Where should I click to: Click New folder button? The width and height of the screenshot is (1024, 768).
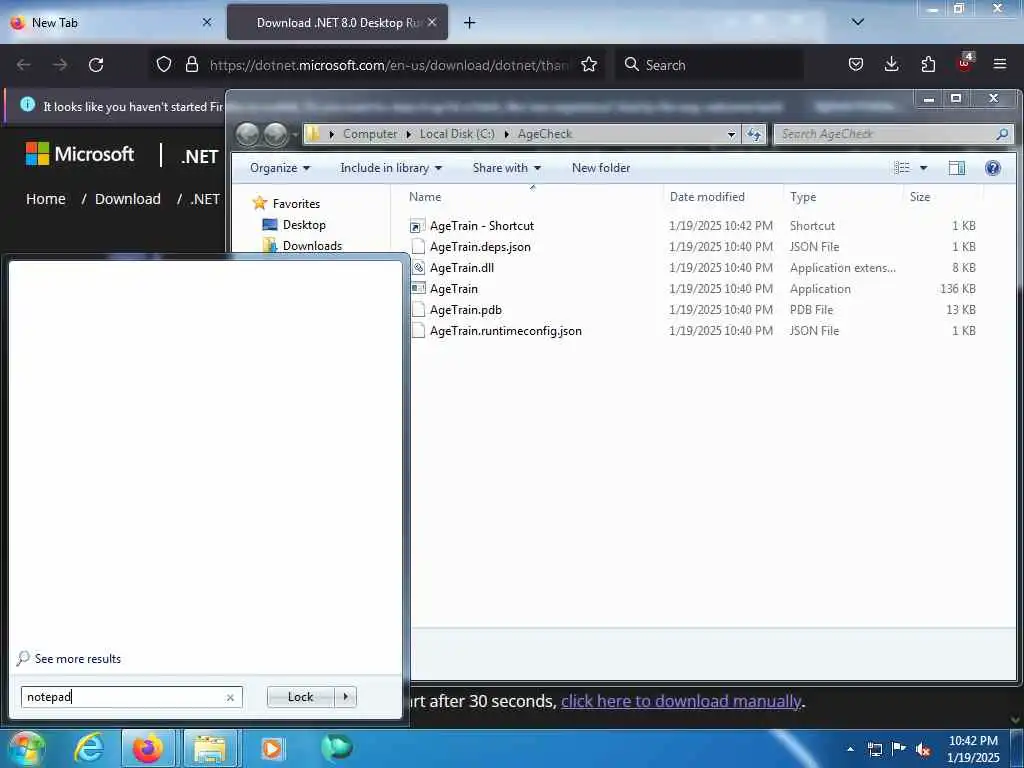(x=601, y=168)
